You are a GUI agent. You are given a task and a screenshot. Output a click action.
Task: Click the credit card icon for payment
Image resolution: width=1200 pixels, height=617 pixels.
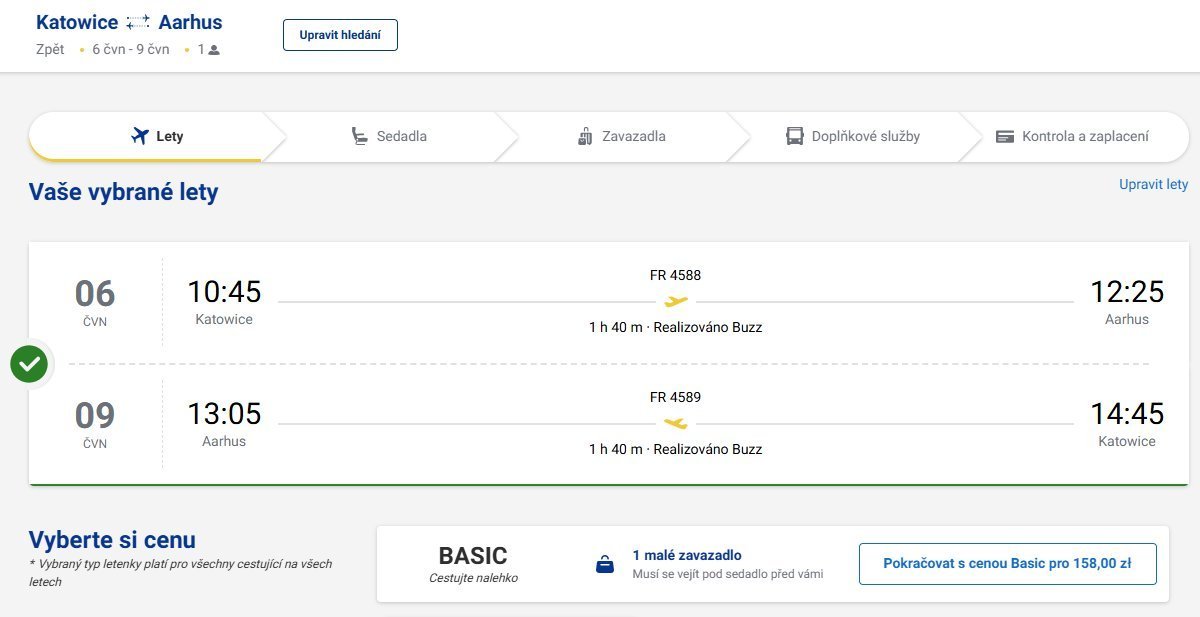click(1005, 136)
